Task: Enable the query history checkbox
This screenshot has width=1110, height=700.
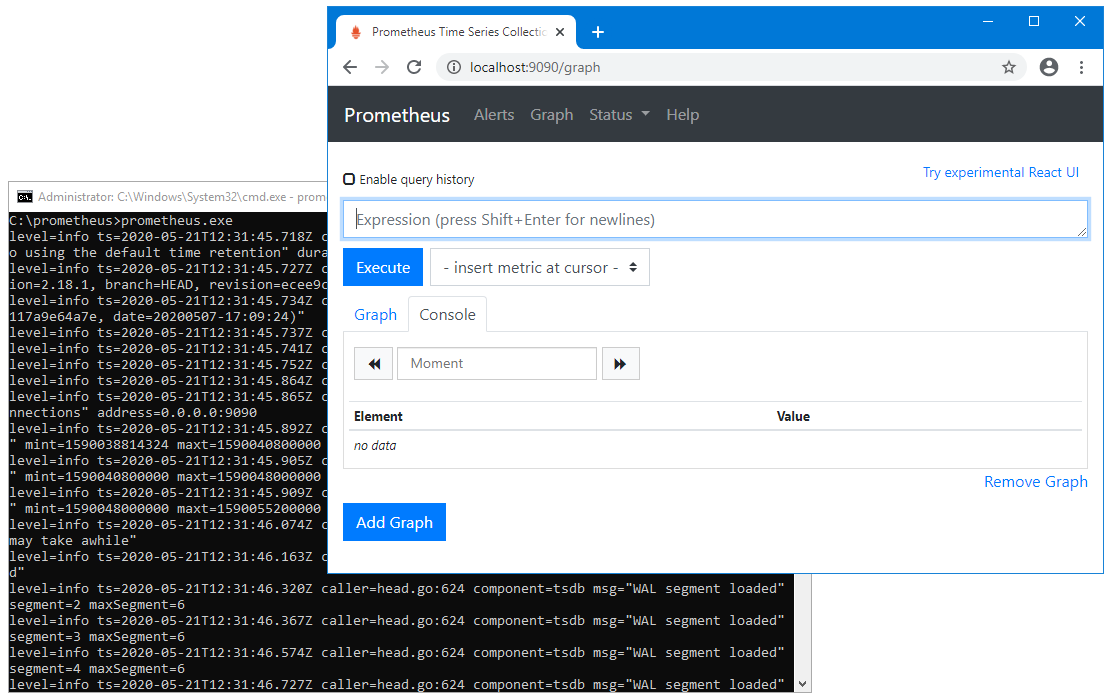Action: (349, 178)
